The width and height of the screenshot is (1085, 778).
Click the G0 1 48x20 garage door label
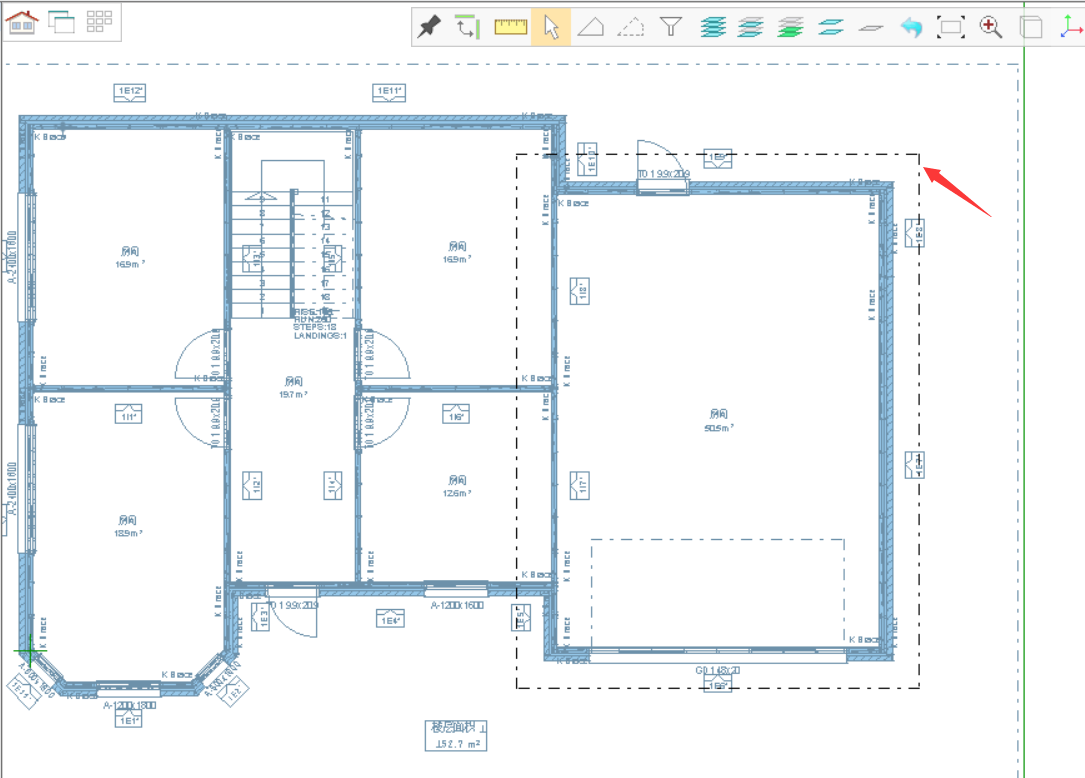718,670
